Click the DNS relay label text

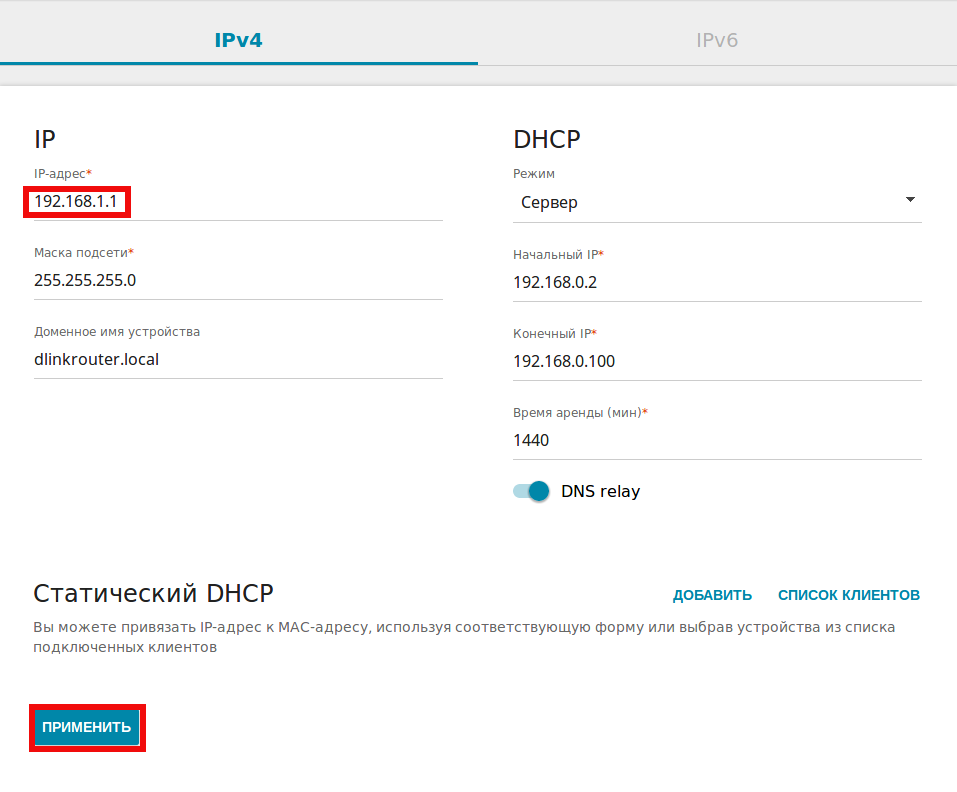tap(600, 491)
